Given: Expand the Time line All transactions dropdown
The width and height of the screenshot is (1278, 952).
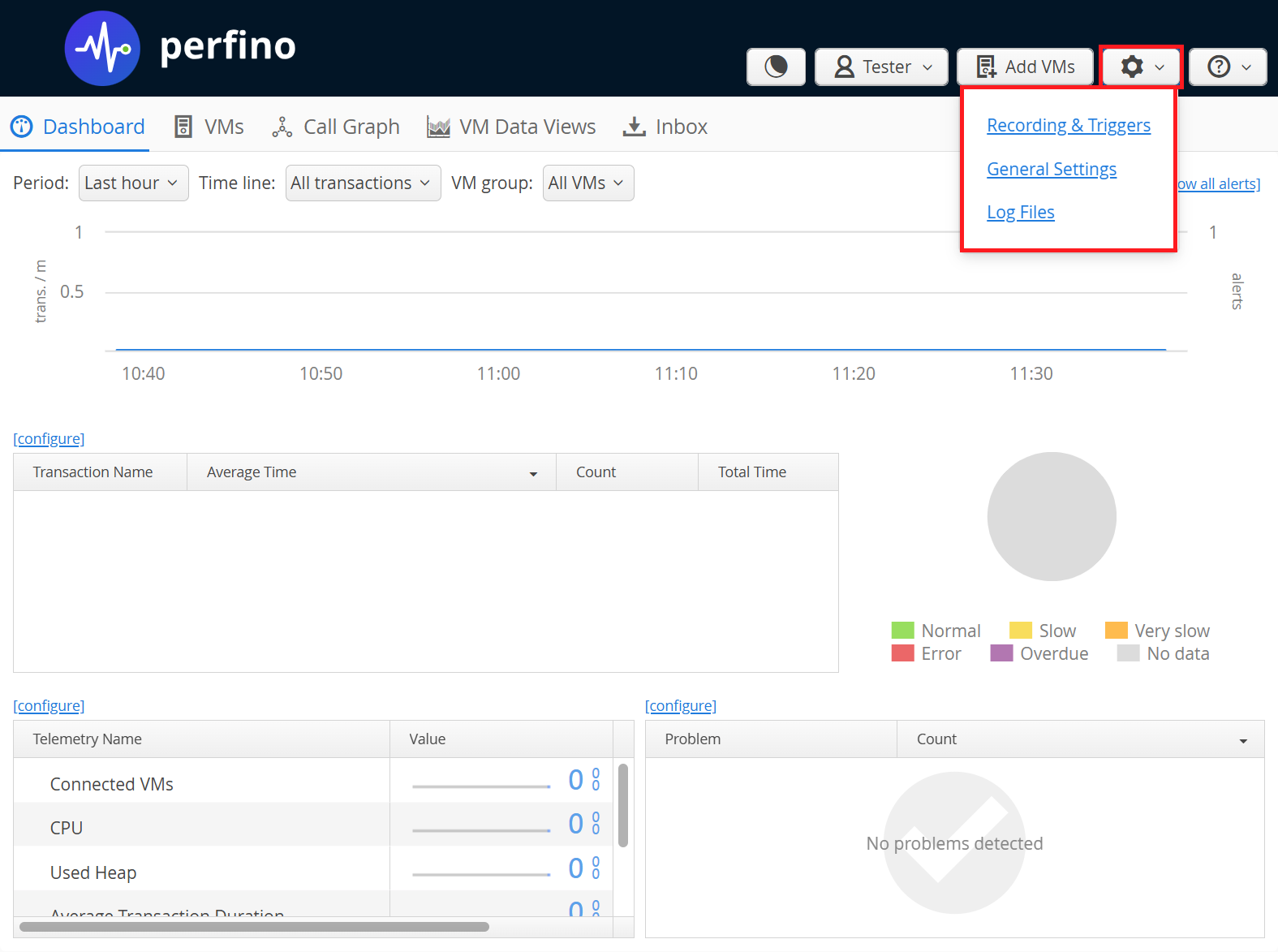Looking at the screenshot, I should click(363, 183).
